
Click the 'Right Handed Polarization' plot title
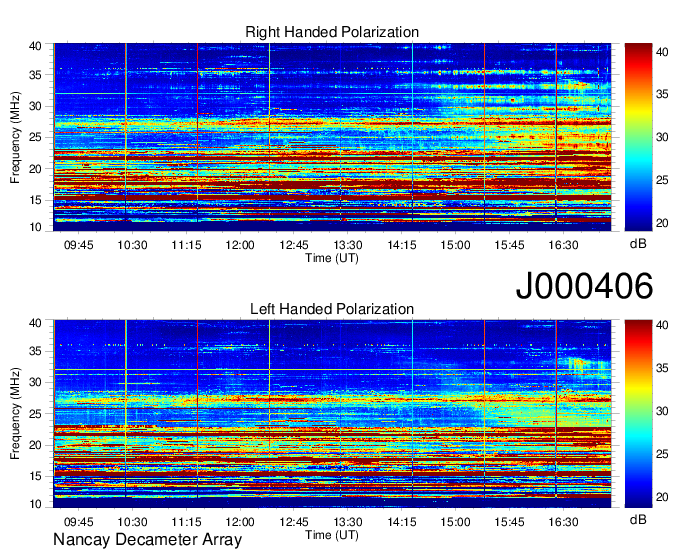click(x=332, y=32)
